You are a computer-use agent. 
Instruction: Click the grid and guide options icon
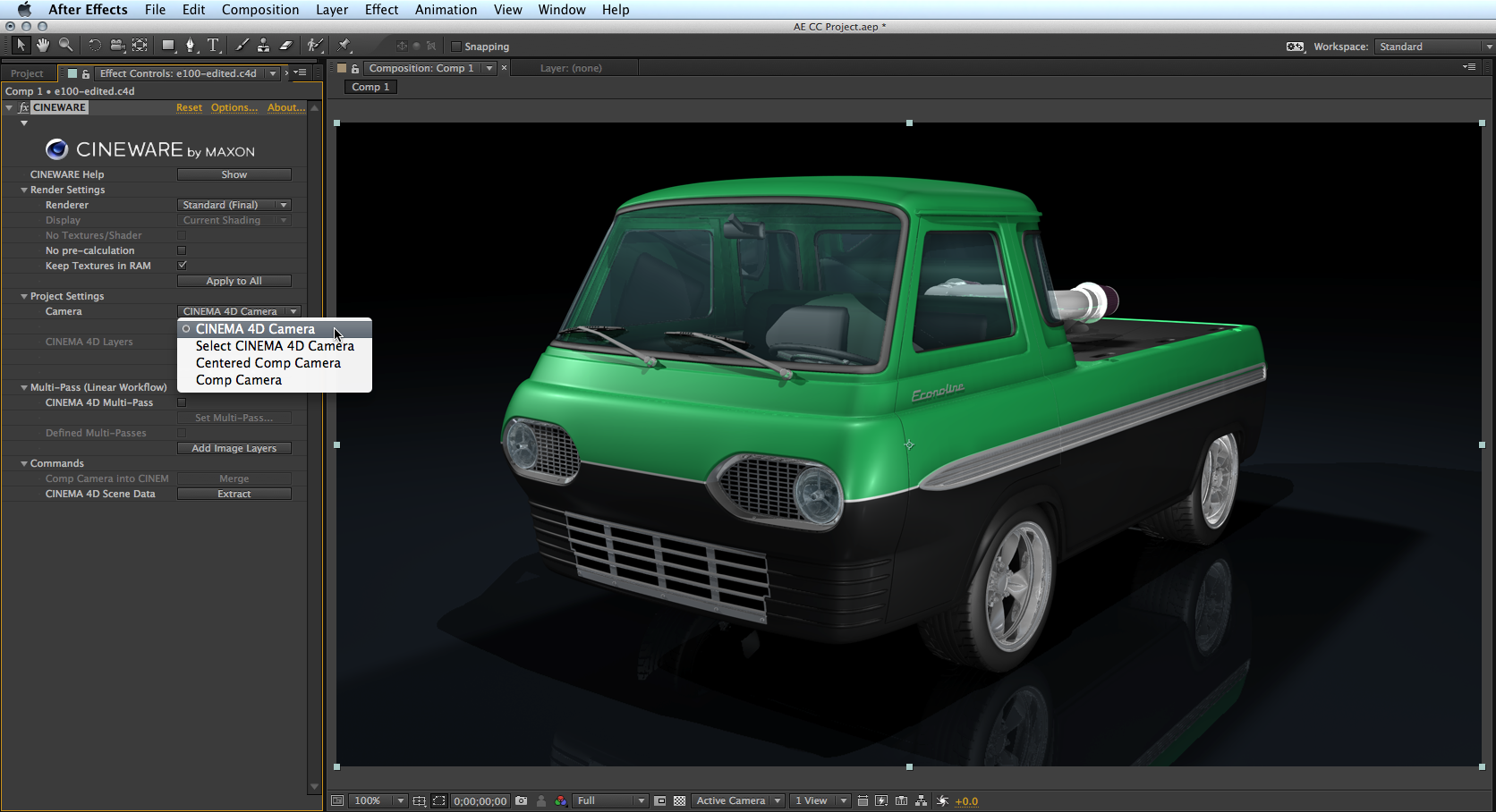(419, 800)
